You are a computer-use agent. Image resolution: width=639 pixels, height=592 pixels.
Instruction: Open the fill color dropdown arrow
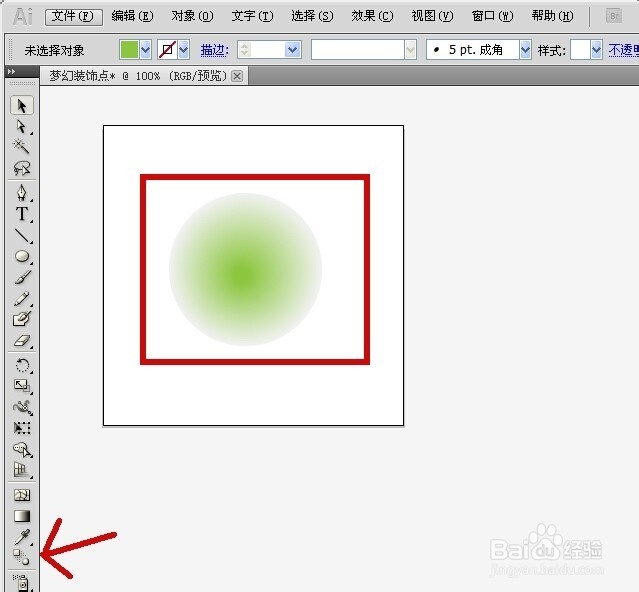(145, 50)
